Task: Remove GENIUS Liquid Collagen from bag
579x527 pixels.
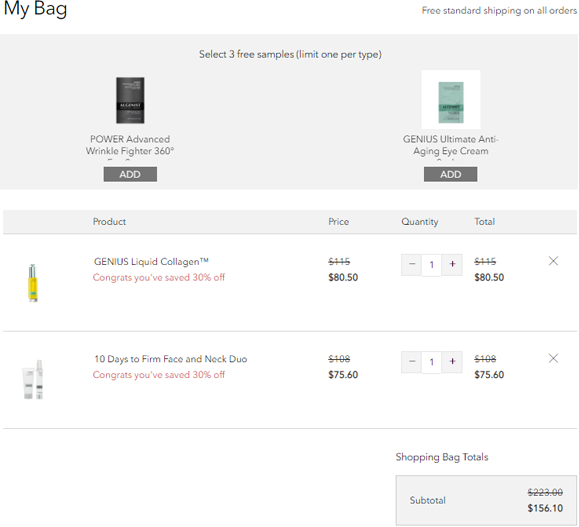Action: click(x=553, y=261)
